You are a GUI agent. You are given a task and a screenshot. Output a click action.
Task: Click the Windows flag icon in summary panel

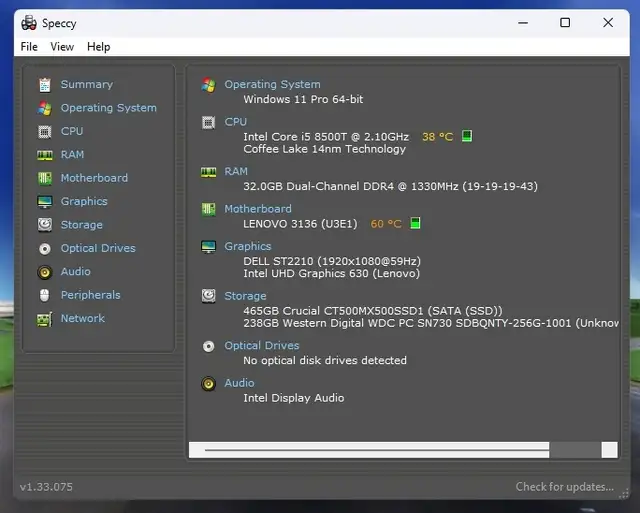coord(208,85)
